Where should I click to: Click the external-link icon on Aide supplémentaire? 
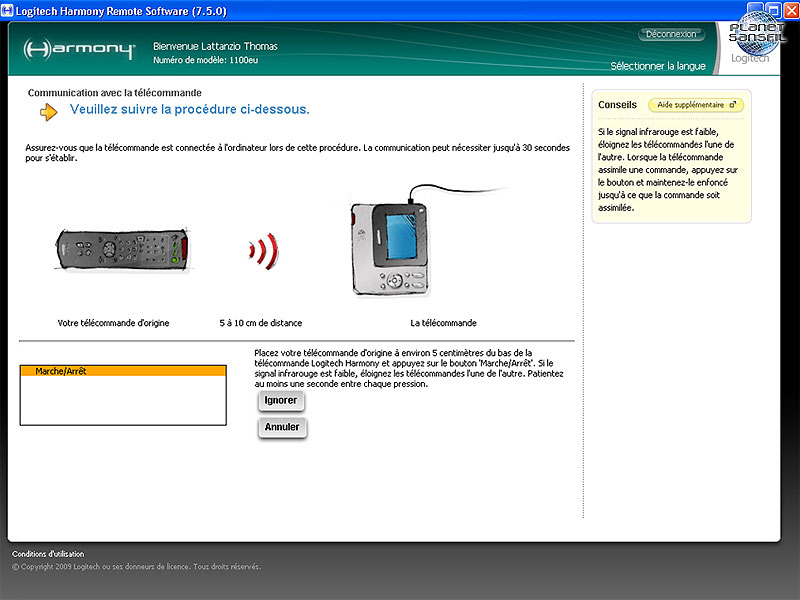click(733, 105)
